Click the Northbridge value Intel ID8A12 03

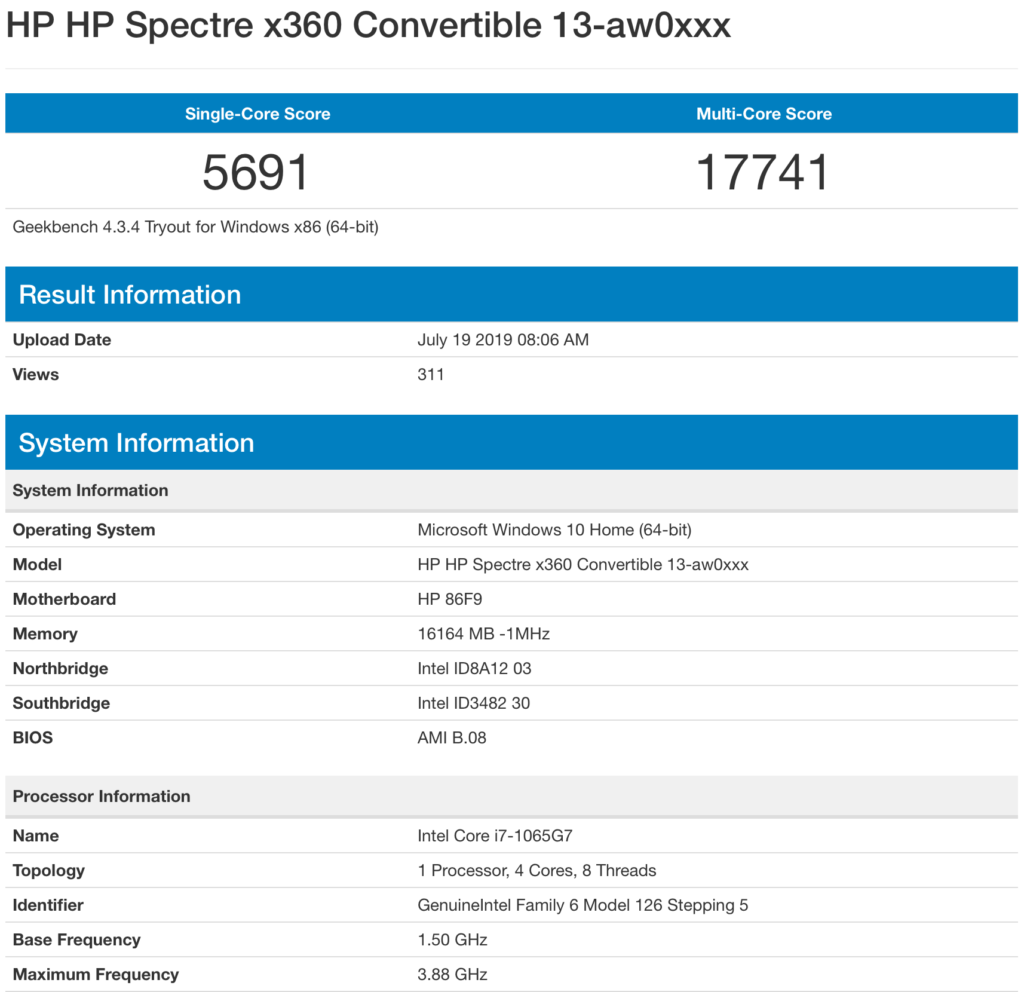pos(474,669)
